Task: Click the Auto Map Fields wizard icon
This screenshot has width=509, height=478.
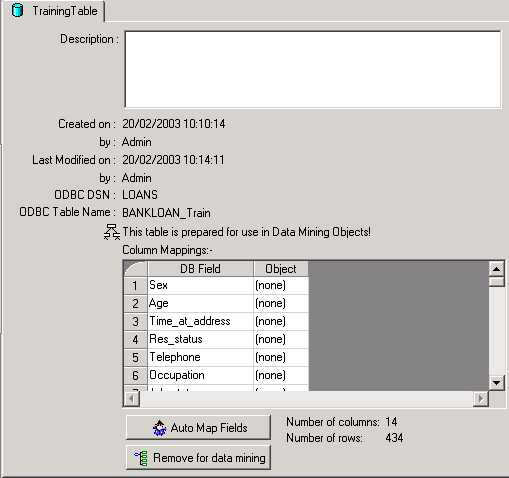Action: pyautogui.click(x=160, y=428)
